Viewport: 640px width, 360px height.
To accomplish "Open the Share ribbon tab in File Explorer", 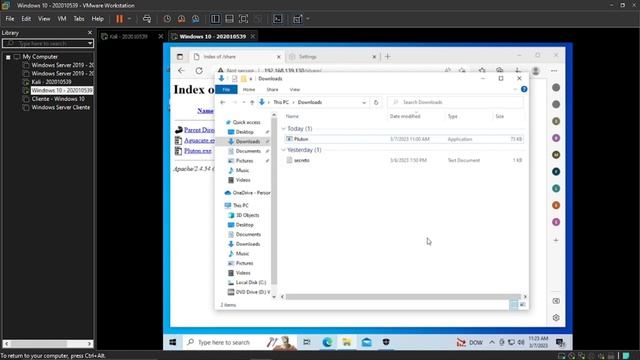I will (272, 89).
